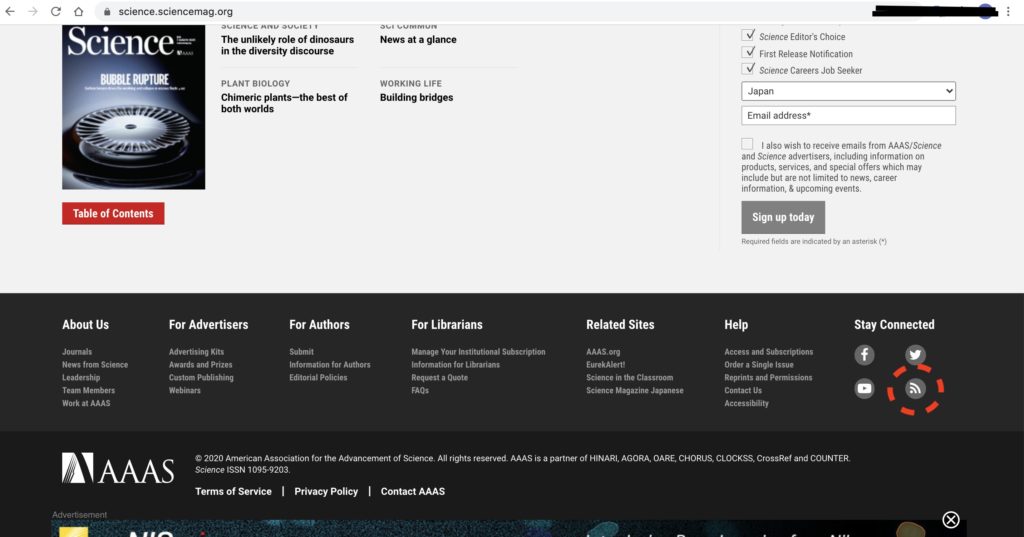
Task: Open Advertising Kits link
Action: click(197, 351)
